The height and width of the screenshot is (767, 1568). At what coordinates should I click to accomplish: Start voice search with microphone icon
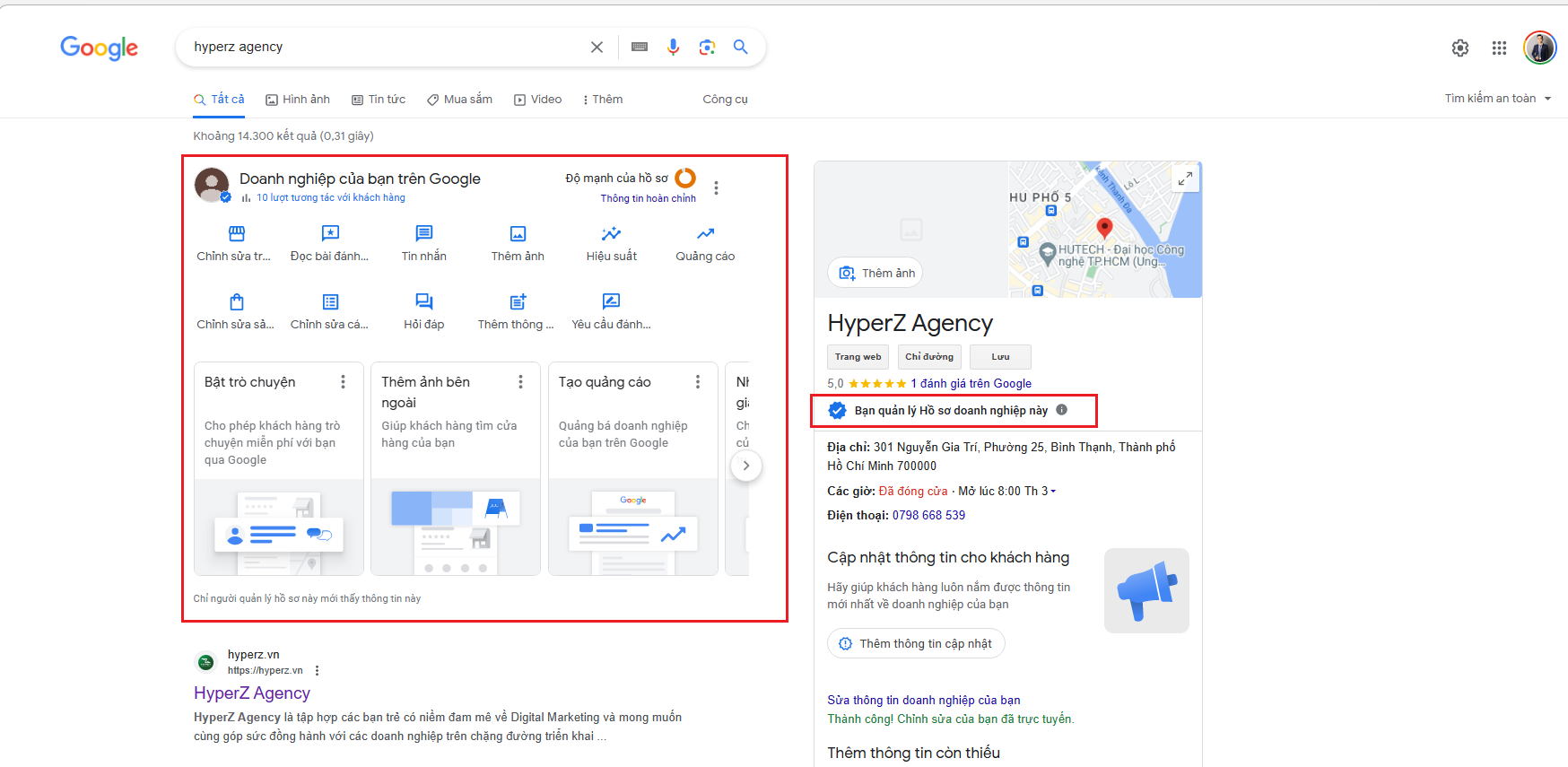tap(673, 47)
